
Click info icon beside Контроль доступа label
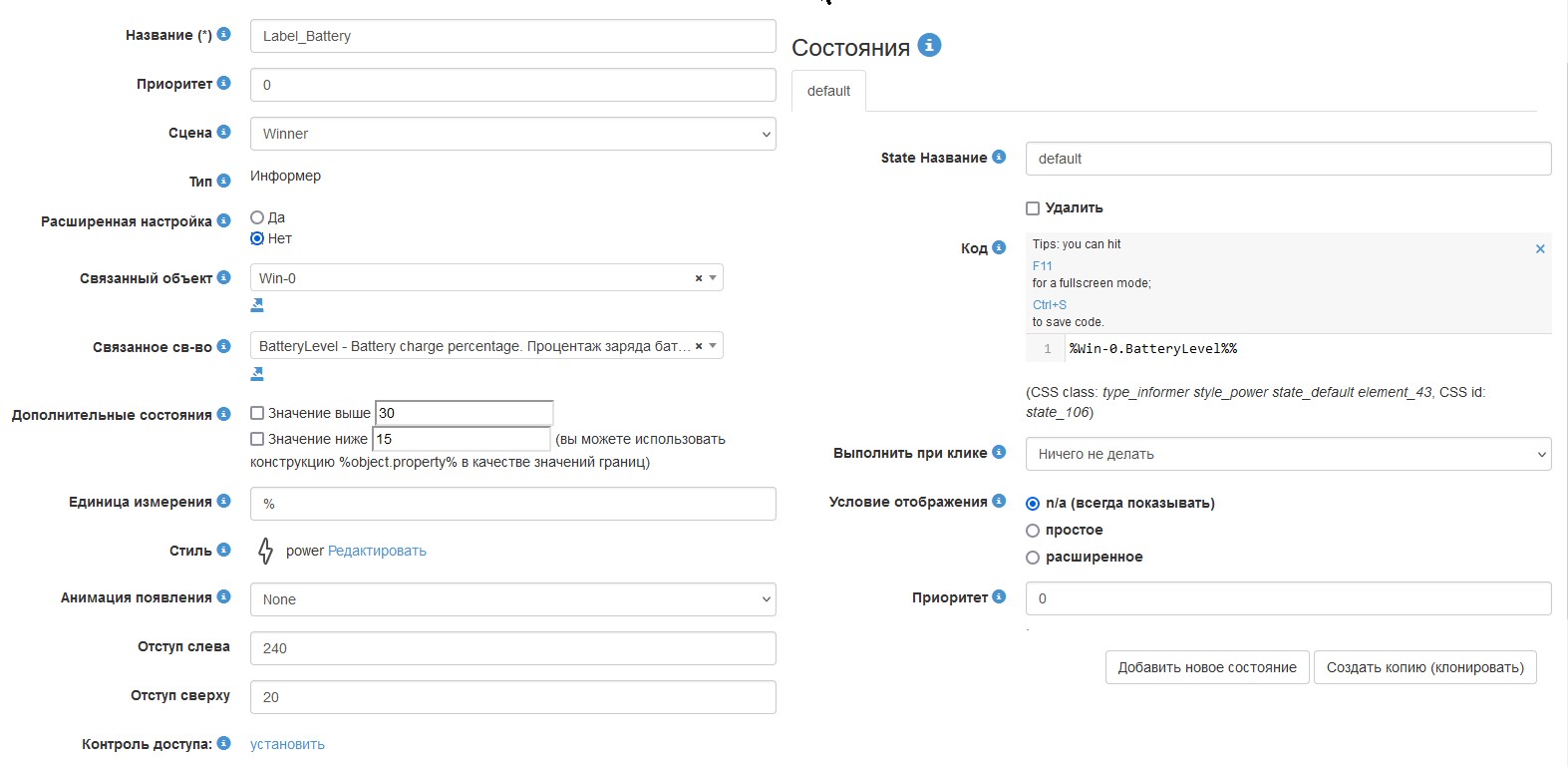click(223, 743)
